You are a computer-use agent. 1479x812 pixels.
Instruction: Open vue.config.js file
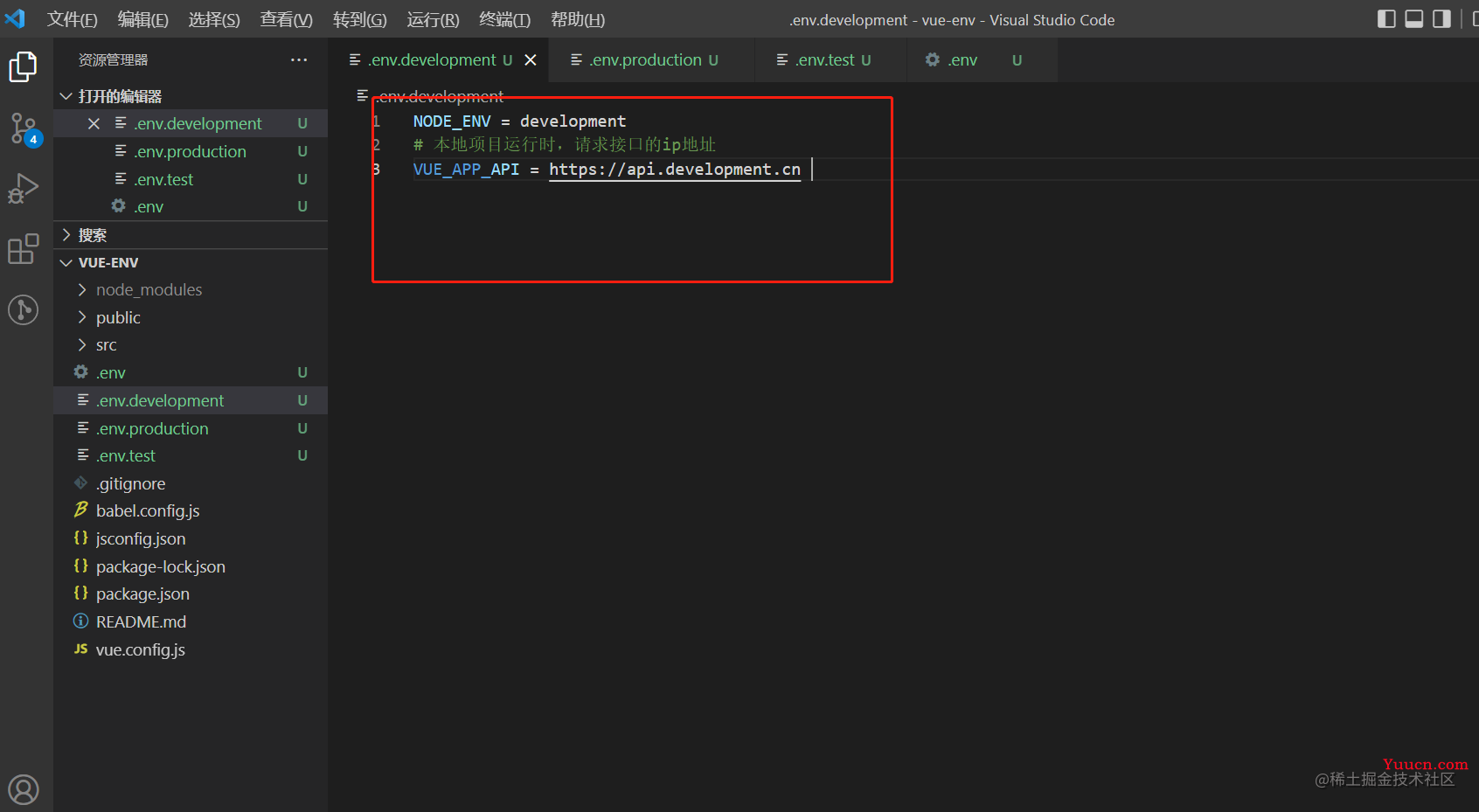tap(191, 649)
